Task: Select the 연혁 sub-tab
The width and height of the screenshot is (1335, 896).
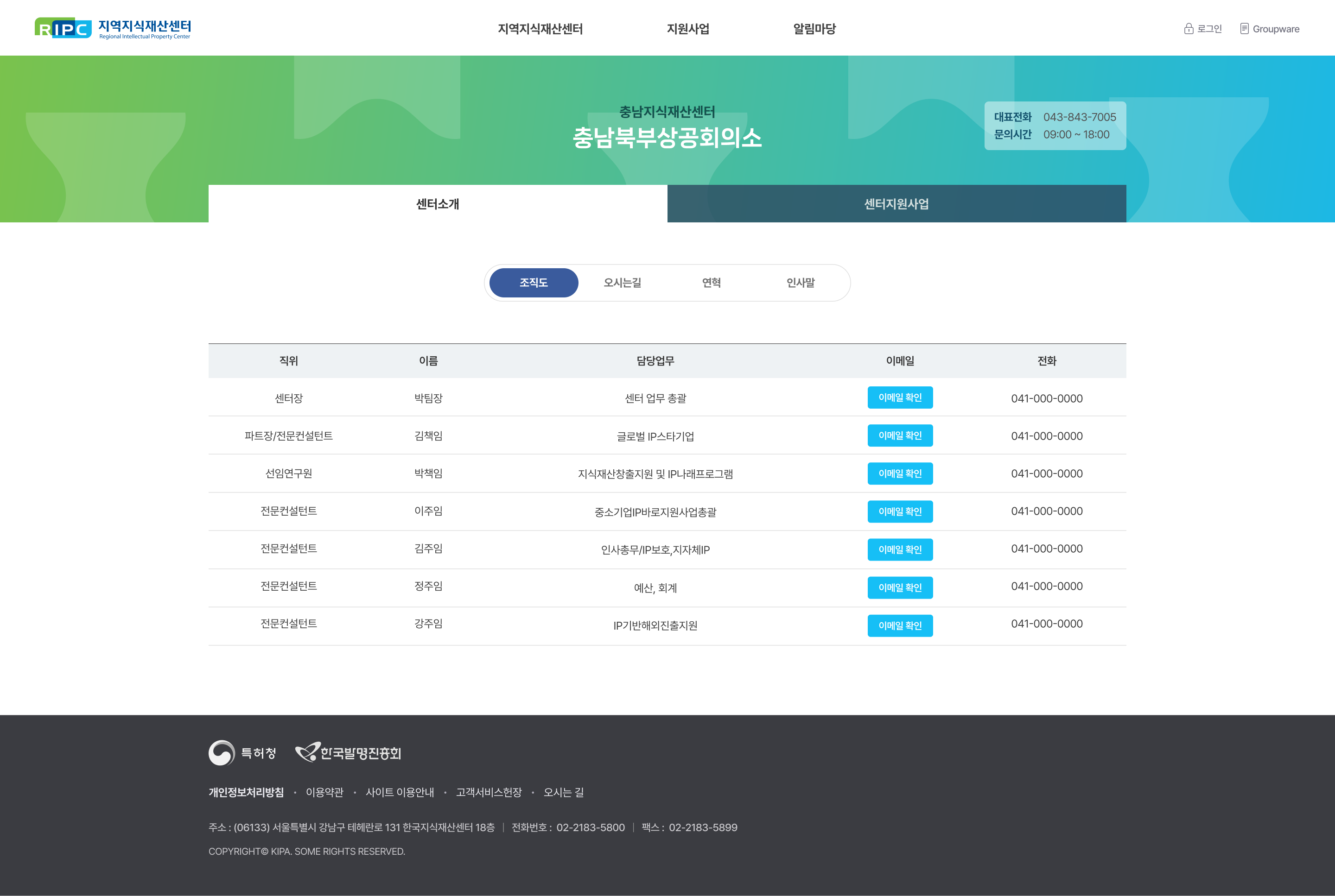Action: 711,283
